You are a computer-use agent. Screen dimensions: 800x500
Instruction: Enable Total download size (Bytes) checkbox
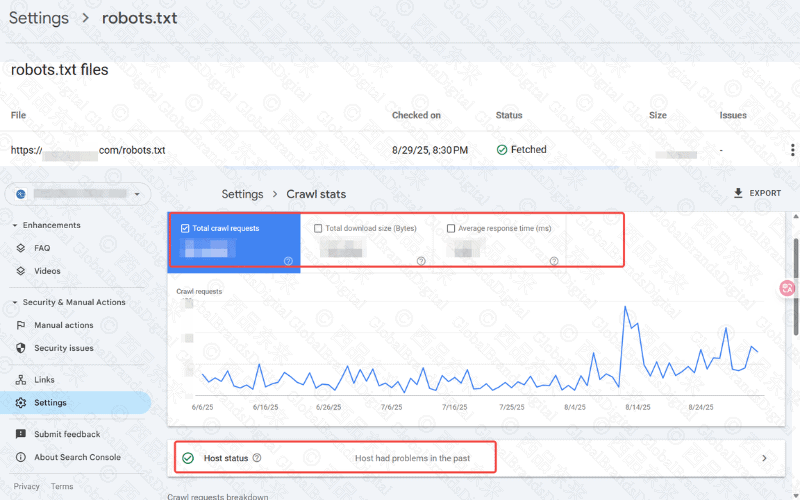point(318,228)
